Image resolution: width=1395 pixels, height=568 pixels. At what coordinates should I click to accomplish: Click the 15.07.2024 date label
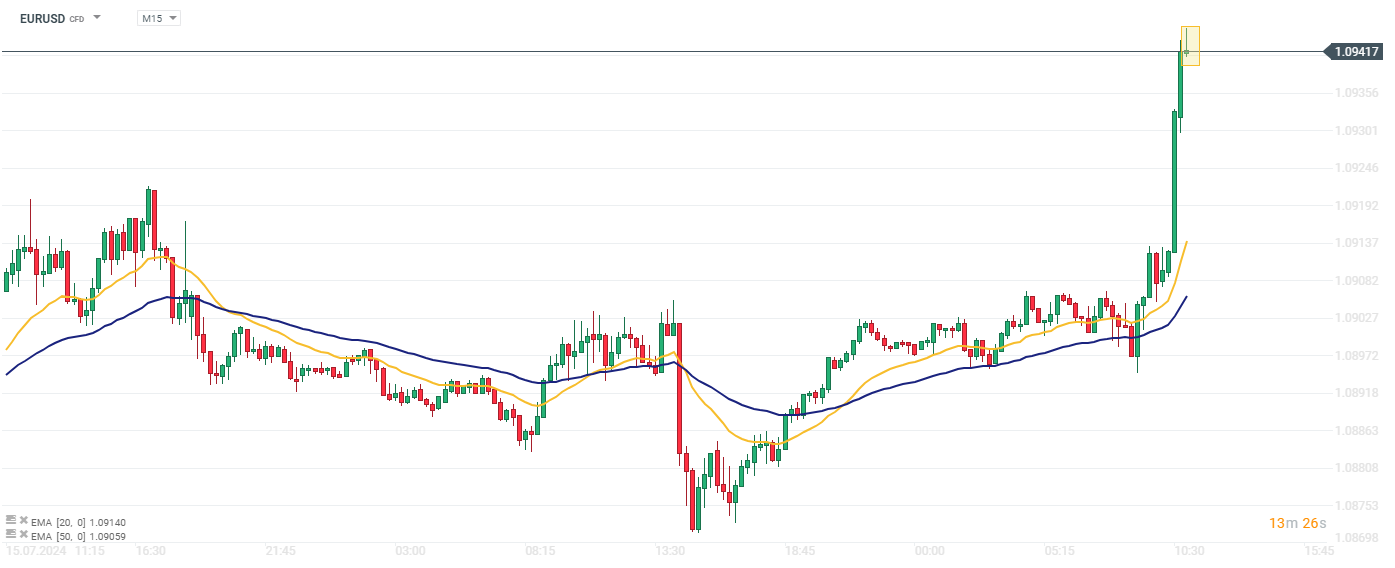click(x=34, y=551)
